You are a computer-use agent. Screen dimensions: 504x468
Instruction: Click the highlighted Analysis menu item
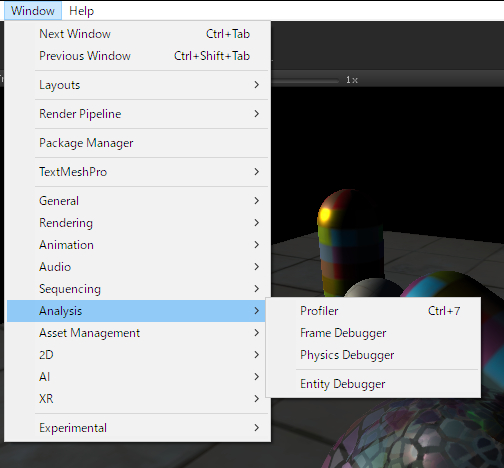point(136,311)
